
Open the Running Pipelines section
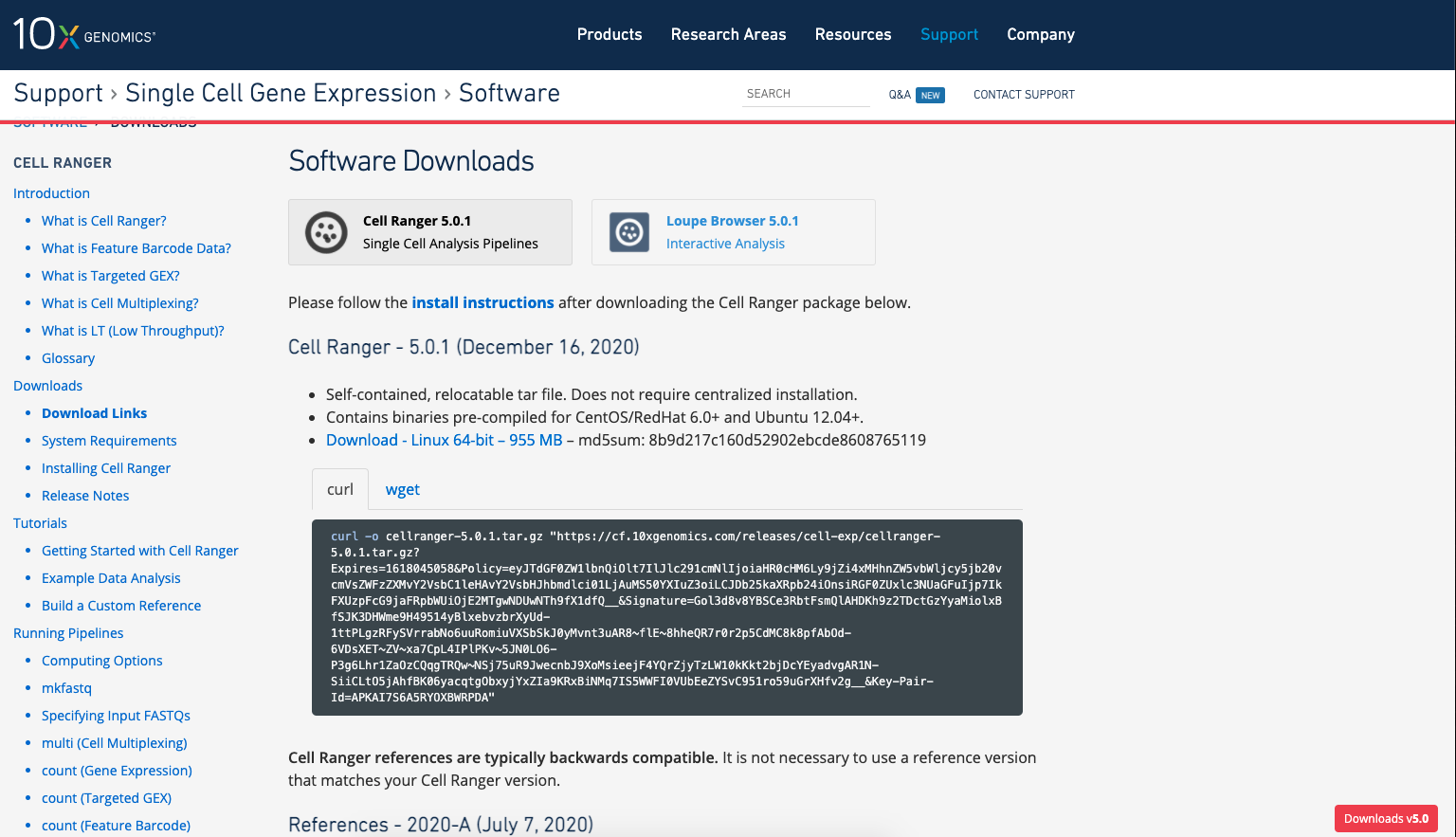click(x=68, y=633)
